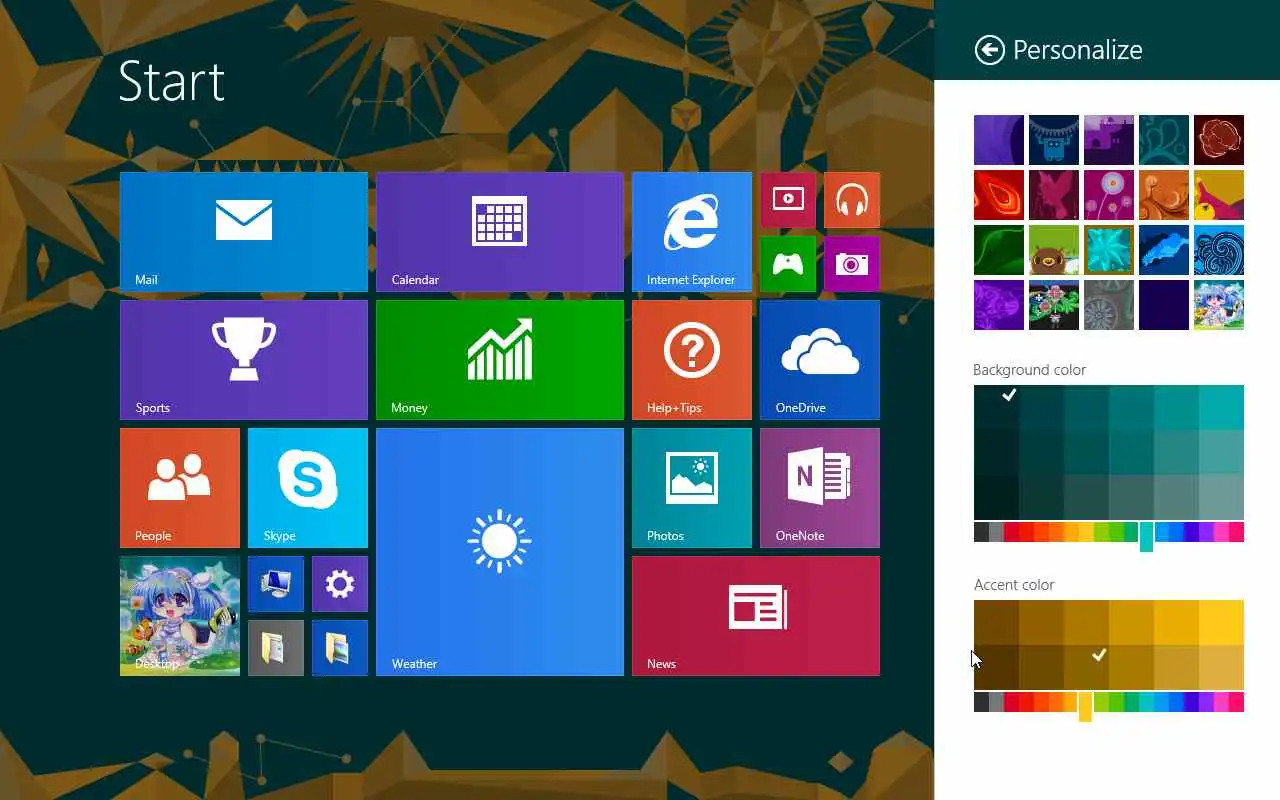The height and width of the screenshot is (800, 1280).
Task: Open the Mail tile
Action: point(244,232)
